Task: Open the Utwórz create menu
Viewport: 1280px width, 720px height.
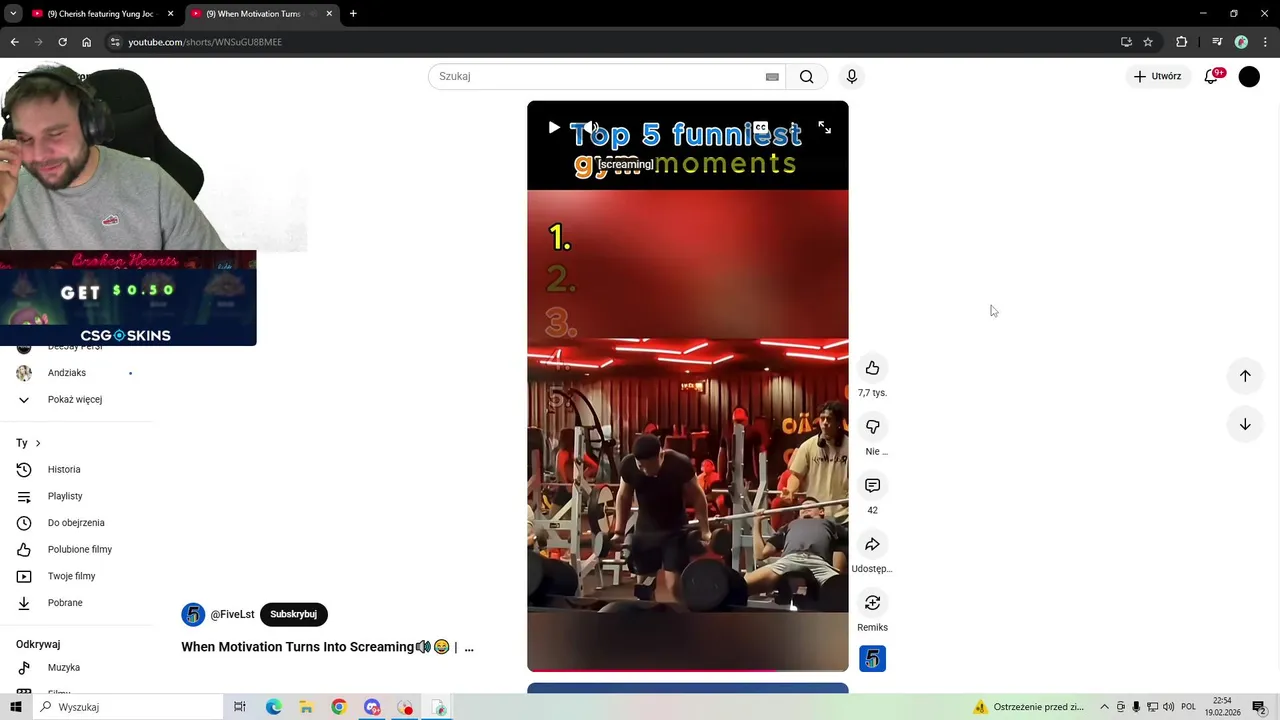Action: point(1157,76)
